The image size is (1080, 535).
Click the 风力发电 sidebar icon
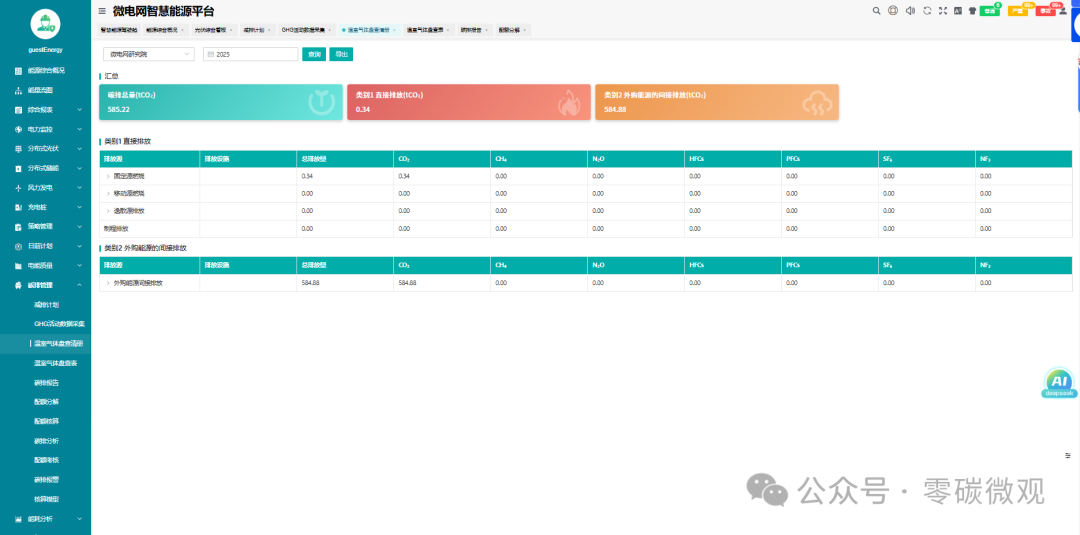point(19,187)
